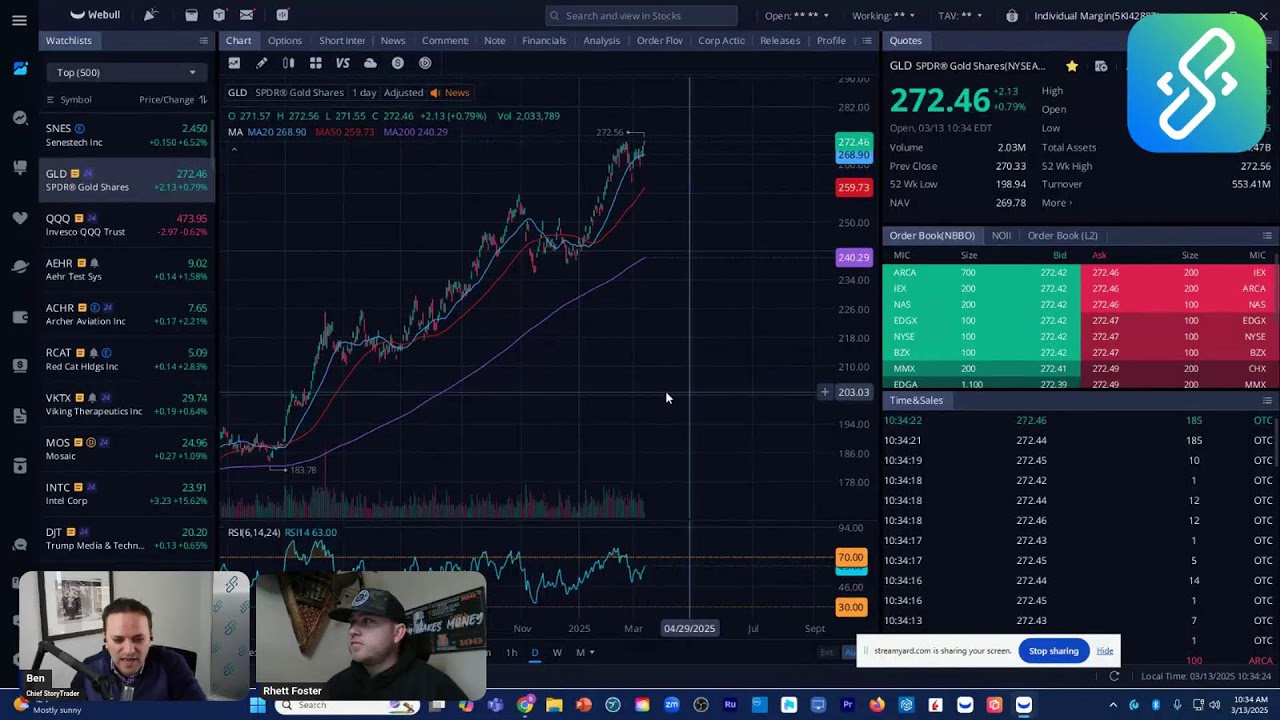Open the candlestick style selector icon
The width and height of the screenshot is (1280, 720).
[288, 63]
